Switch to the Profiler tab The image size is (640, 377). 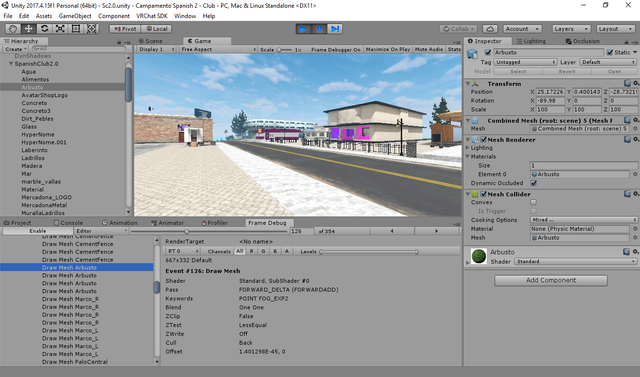pos(215,223)
